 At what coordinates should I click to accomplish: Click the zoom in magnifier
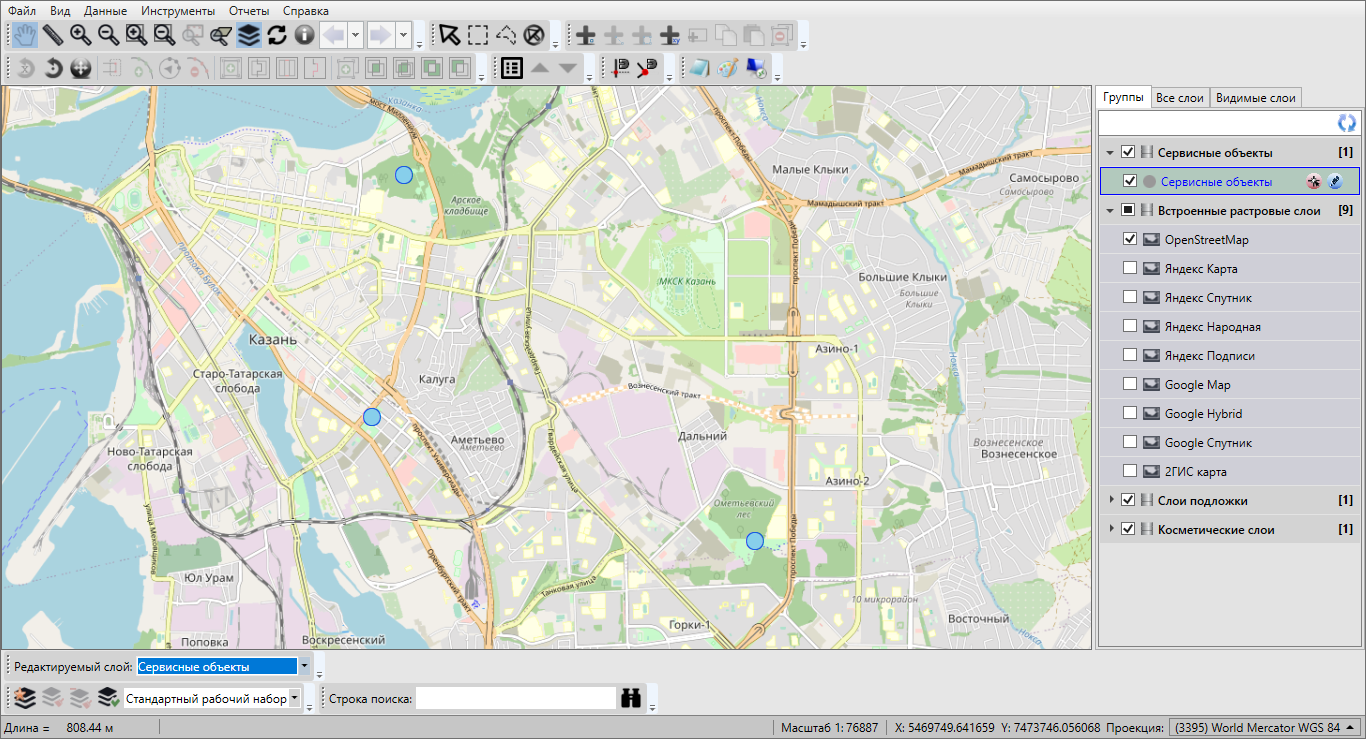[x=80, y=35]
